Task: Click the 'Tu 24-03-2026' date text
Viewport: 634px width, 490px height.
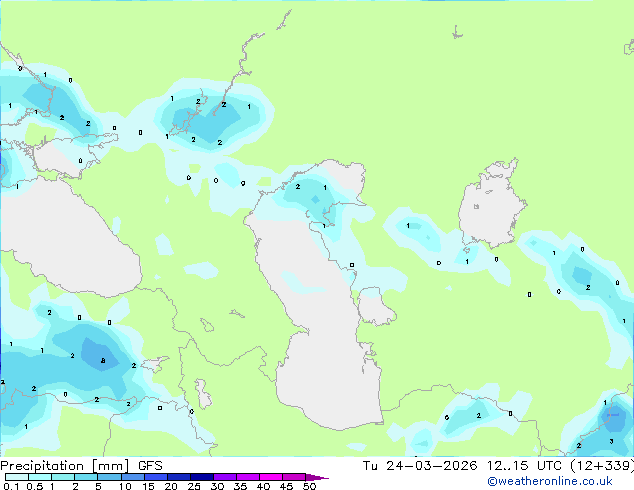Action: click(420, 466)
